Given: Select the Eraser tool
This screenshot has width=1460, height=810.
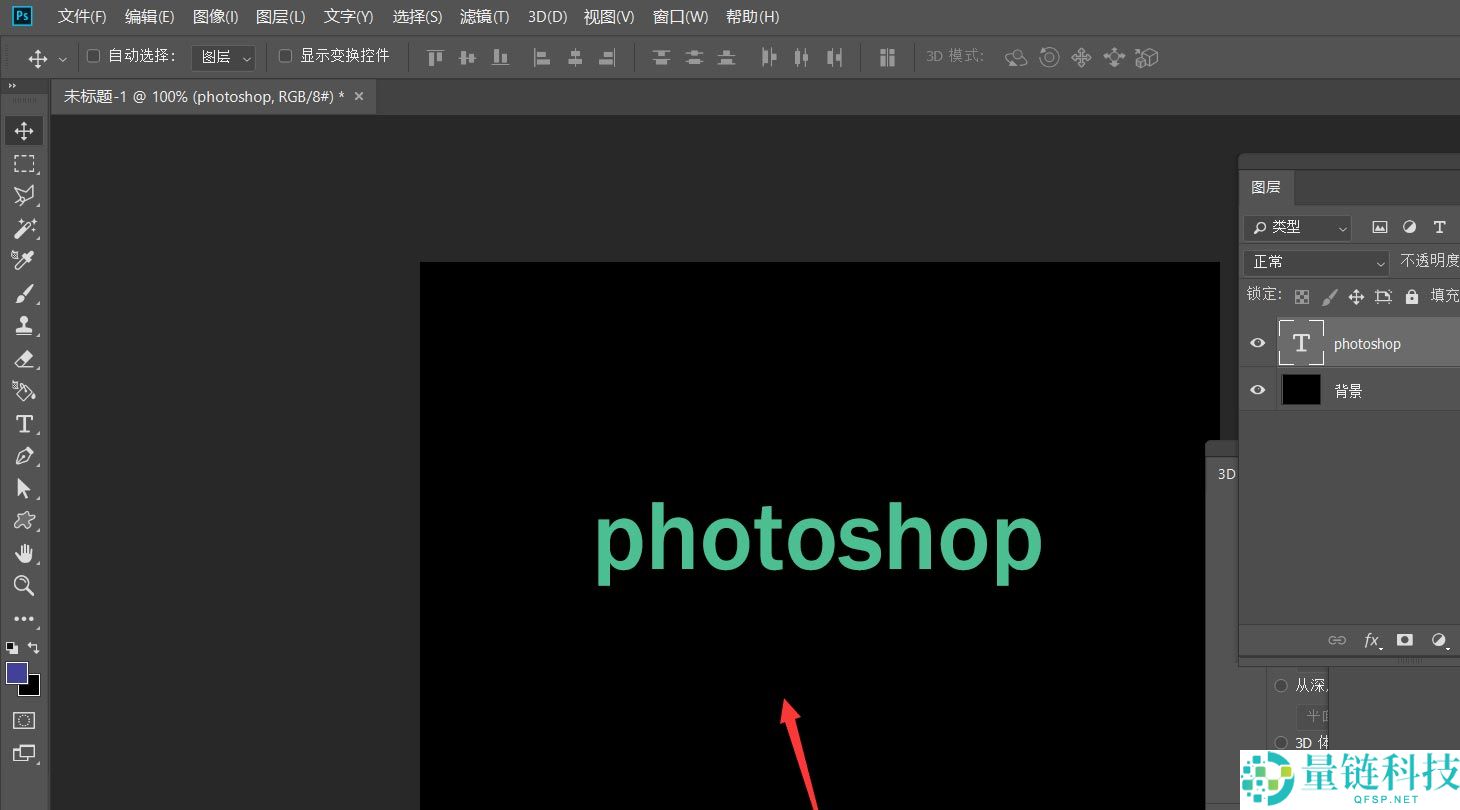Looking at the screenshot, I should (24, 359).
